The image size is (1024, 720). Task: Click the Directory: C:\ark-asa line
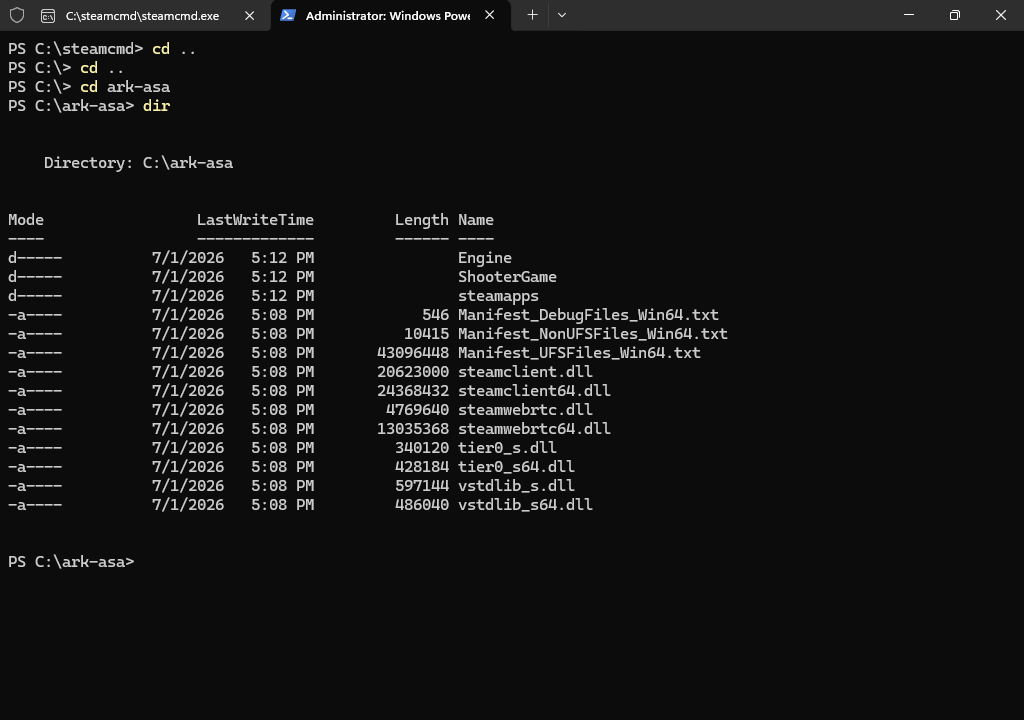(x=138, y=163)
